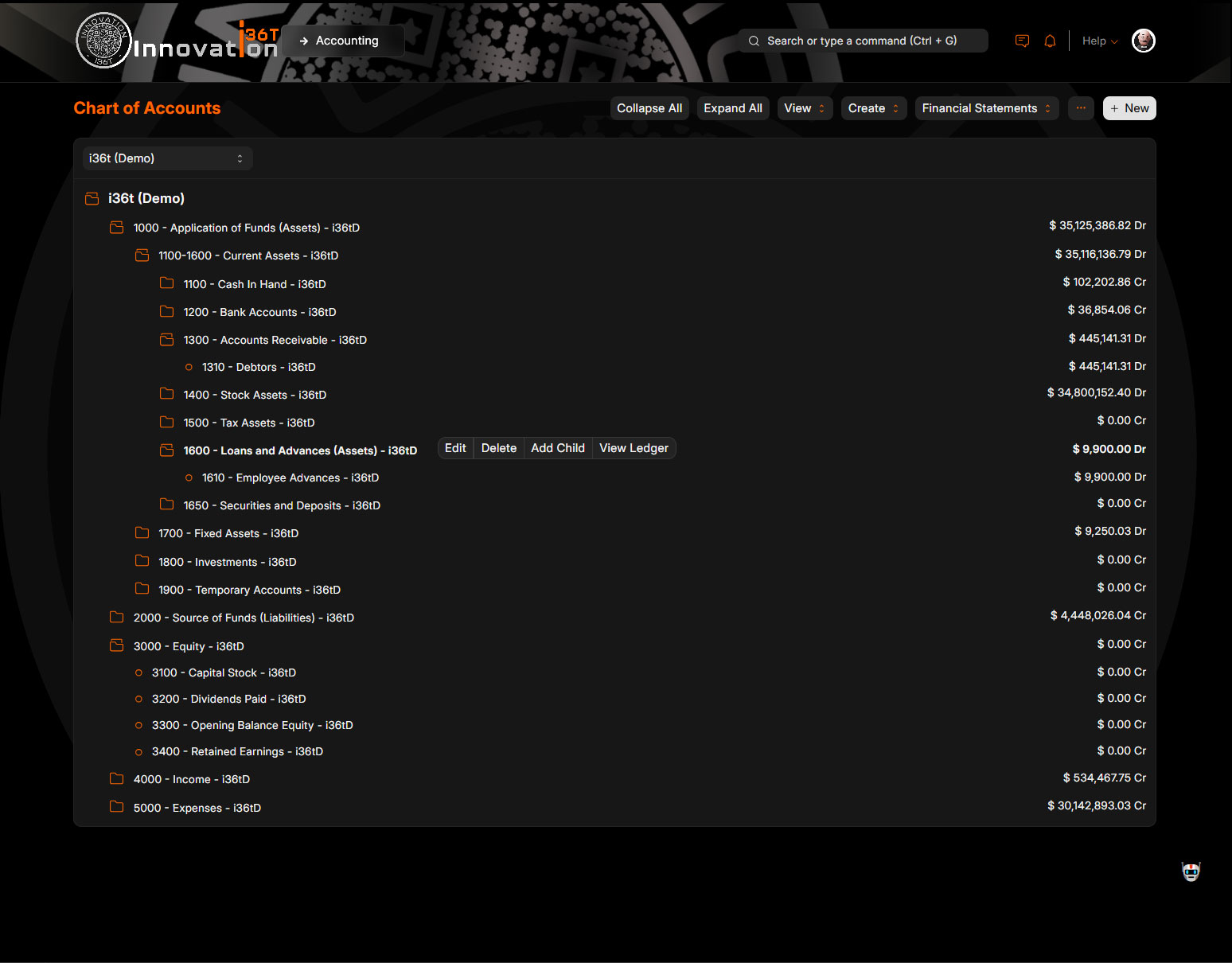Open the i36t (Demo) company selector
Viewport: 1232px width, 963px height.
tap(167, 158)
